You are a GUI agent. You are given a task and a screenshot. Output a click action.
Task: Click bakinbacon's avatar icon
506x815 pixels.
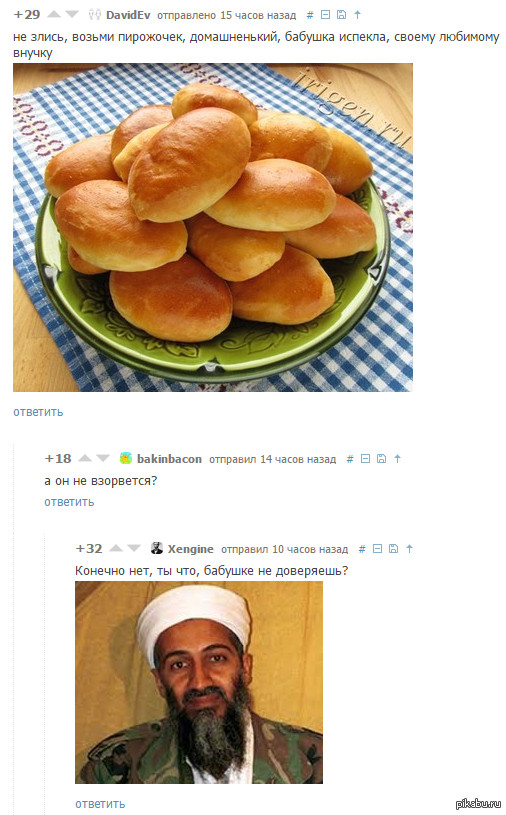pos(126,458)
